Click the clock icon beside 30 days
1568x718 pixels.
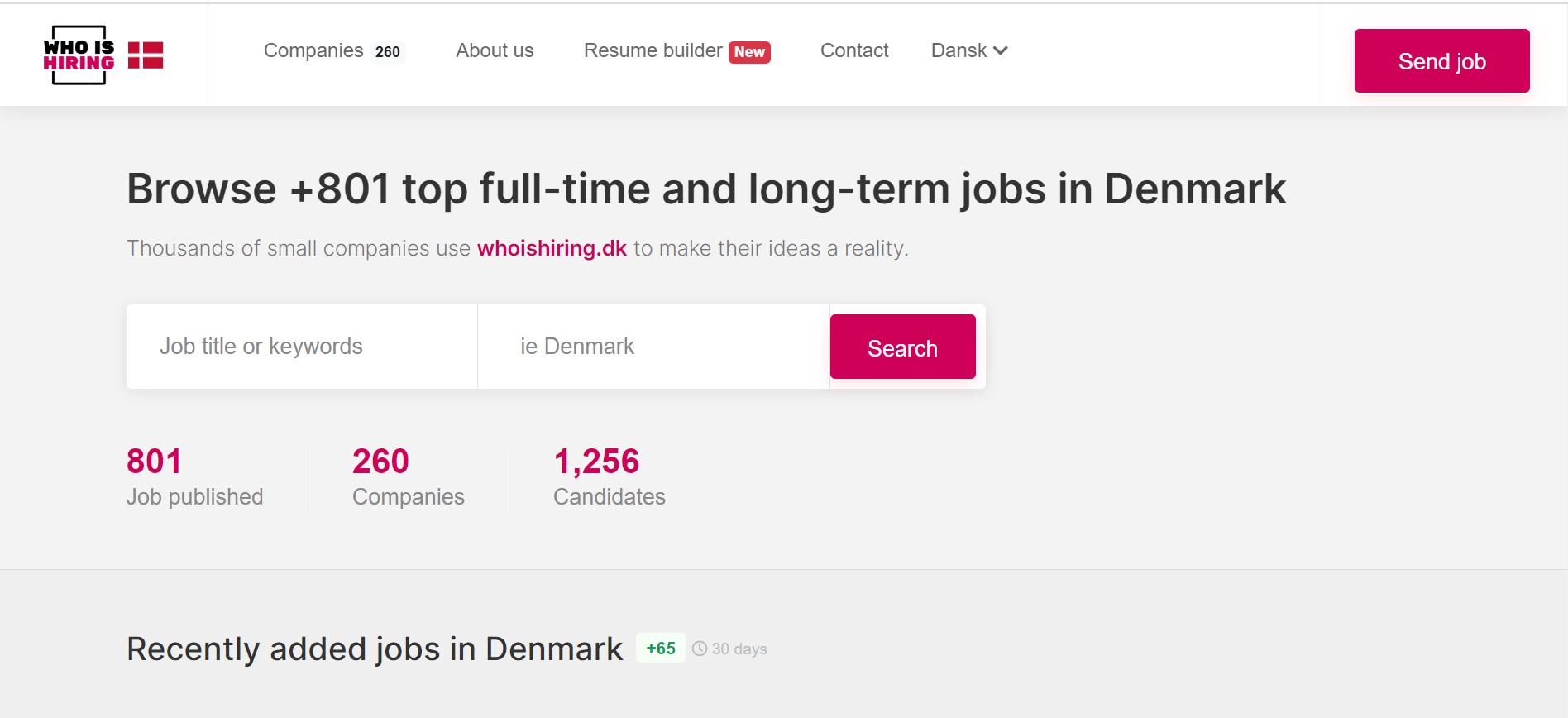click(x=700, y=649)
